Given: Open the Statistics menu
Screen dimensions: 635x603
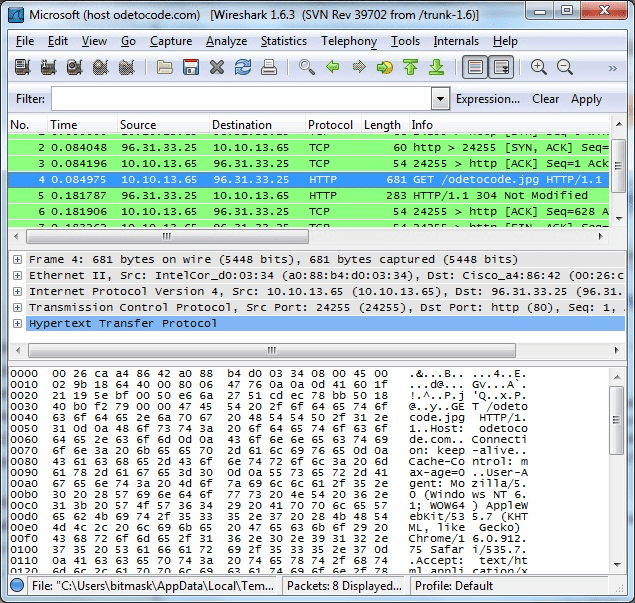Looking at the screenshot, I should [x=284, y=41].
